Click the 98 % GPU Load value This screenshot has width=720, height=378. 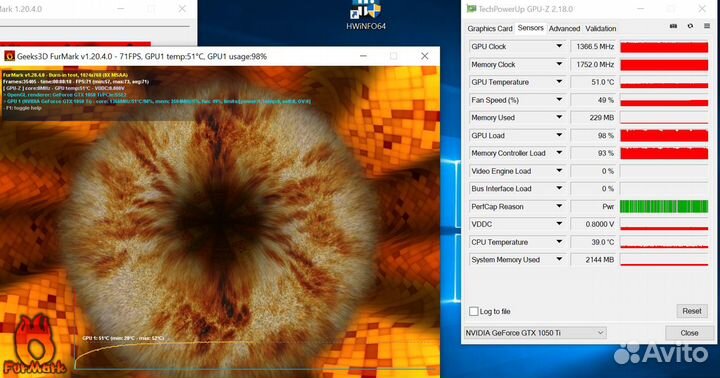click(x=594, y=135)
